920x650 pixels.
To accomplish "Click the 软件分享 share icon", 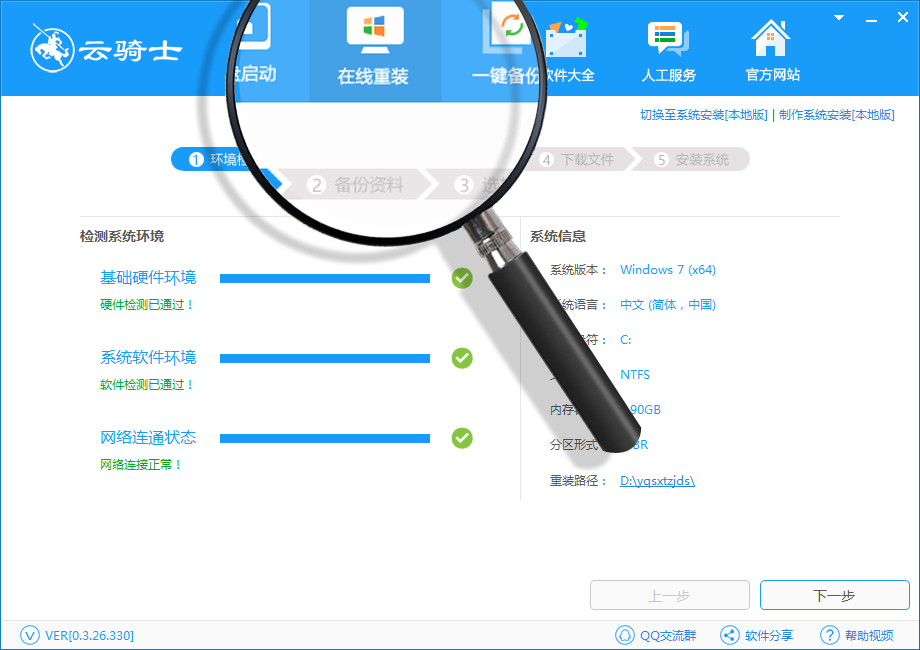I will point(757,634).
